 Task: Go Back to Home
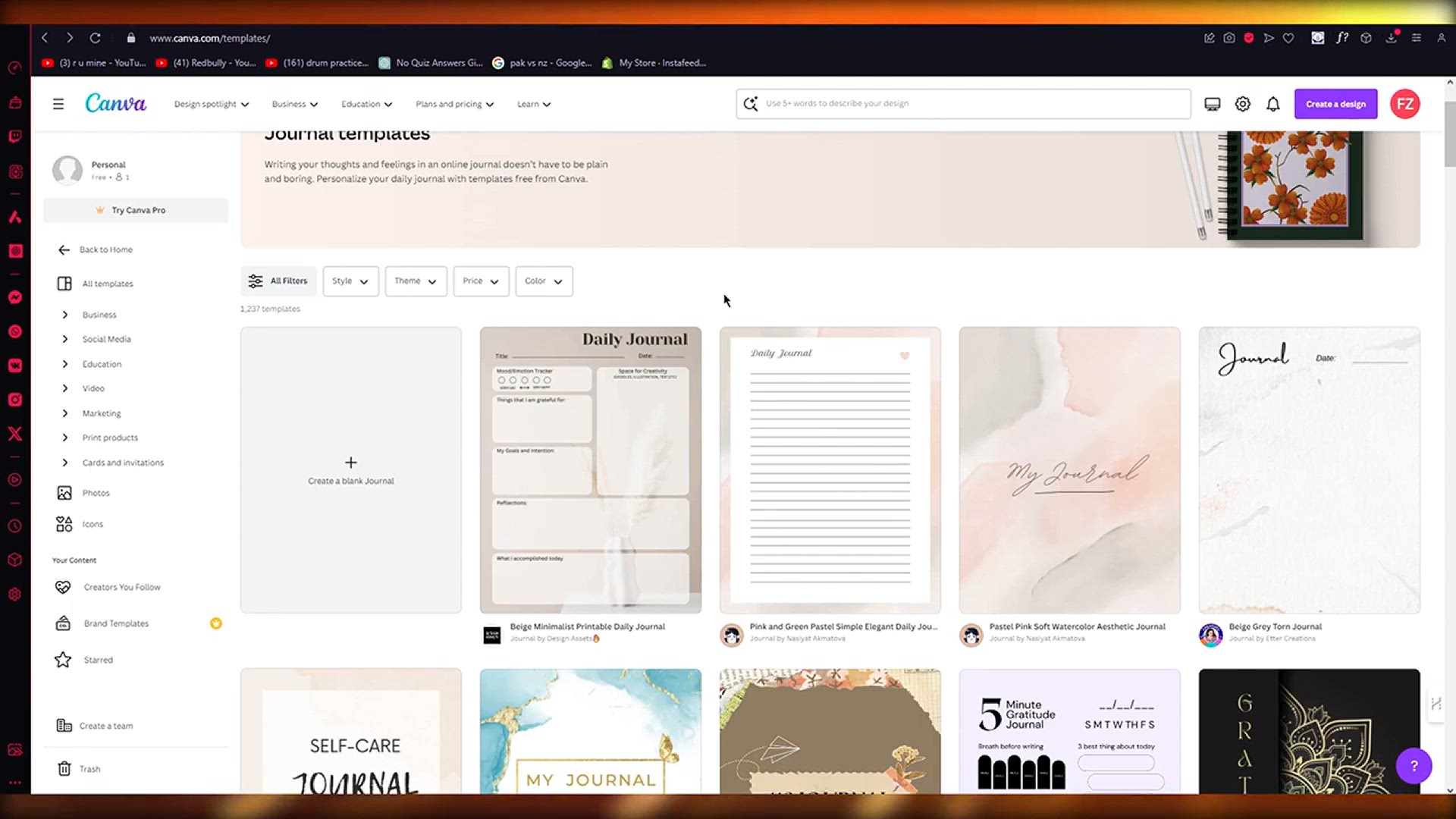96,249
